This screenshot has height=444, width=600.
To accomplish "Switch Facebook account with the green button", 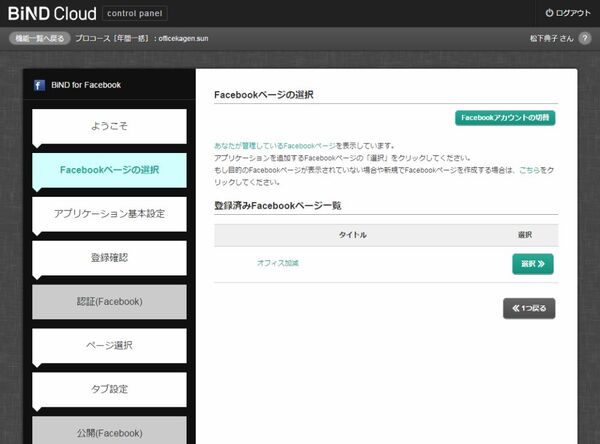I will tap(505, 118).
